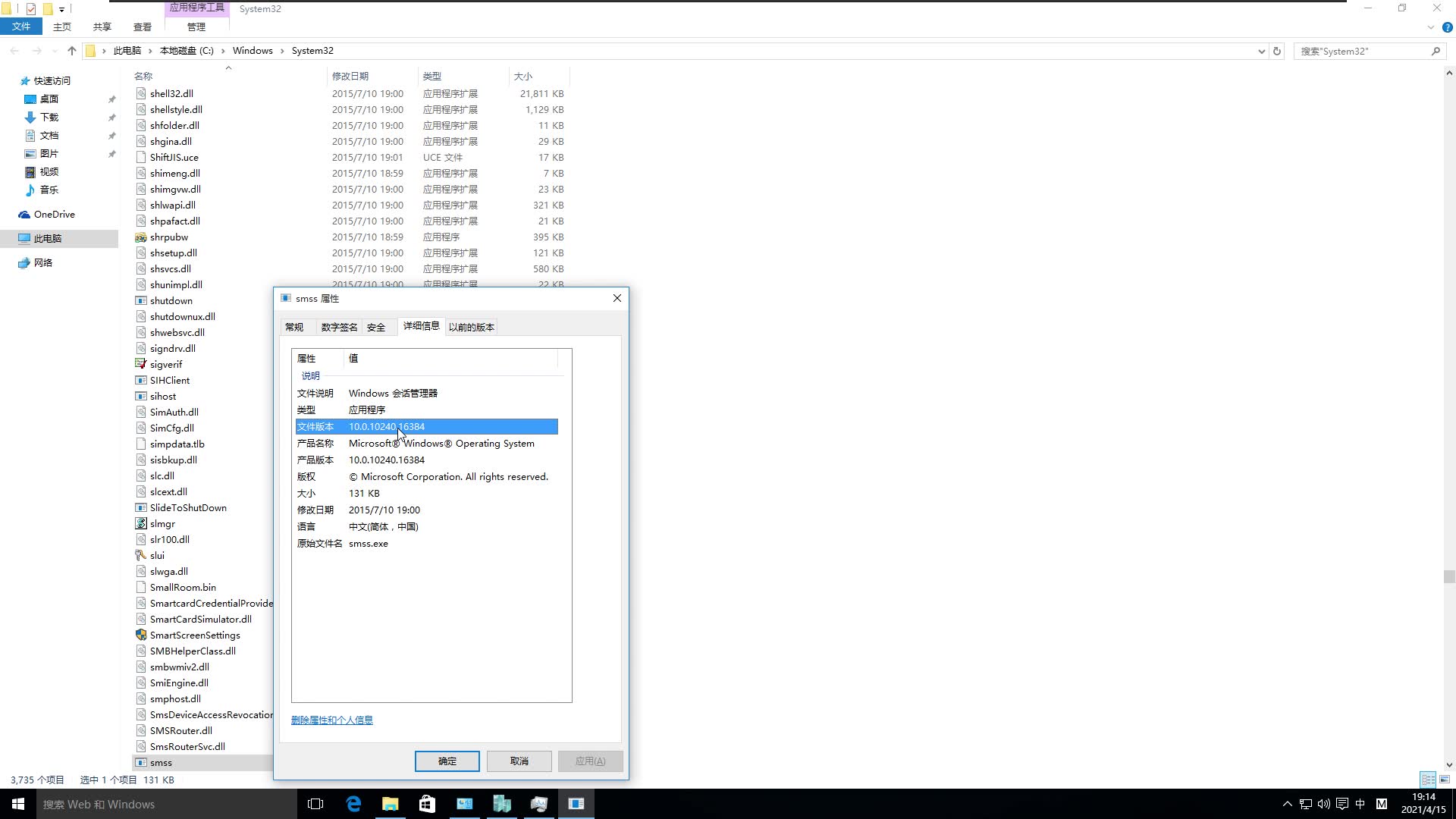Select the Copyright row in details
The width and height of the screenshot is (1456, 819).
coord(427,477)
